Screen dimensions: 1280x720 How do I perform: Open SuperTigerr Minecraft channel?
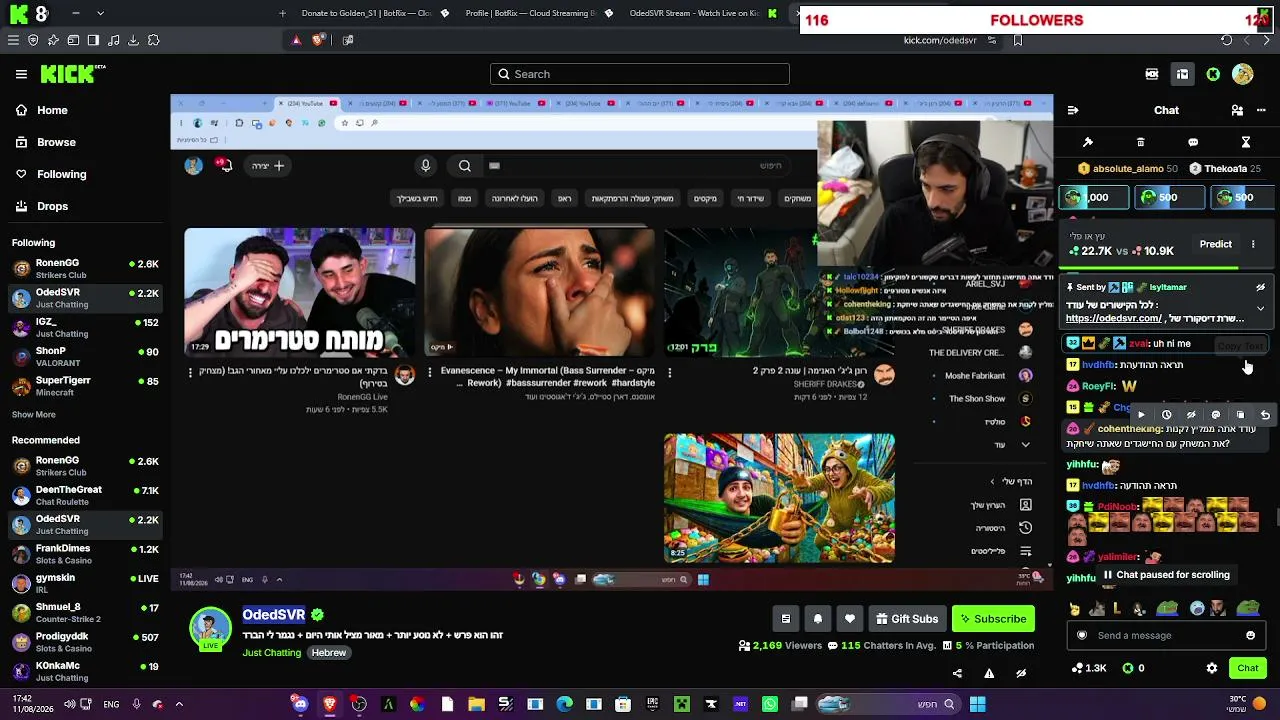(x=85, y=385)
